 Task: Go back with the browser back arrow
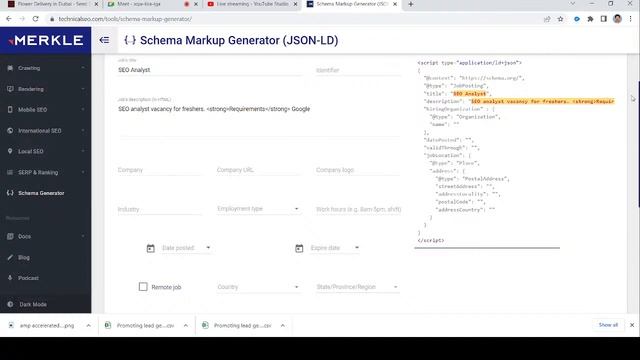click(x=9, y=19)
